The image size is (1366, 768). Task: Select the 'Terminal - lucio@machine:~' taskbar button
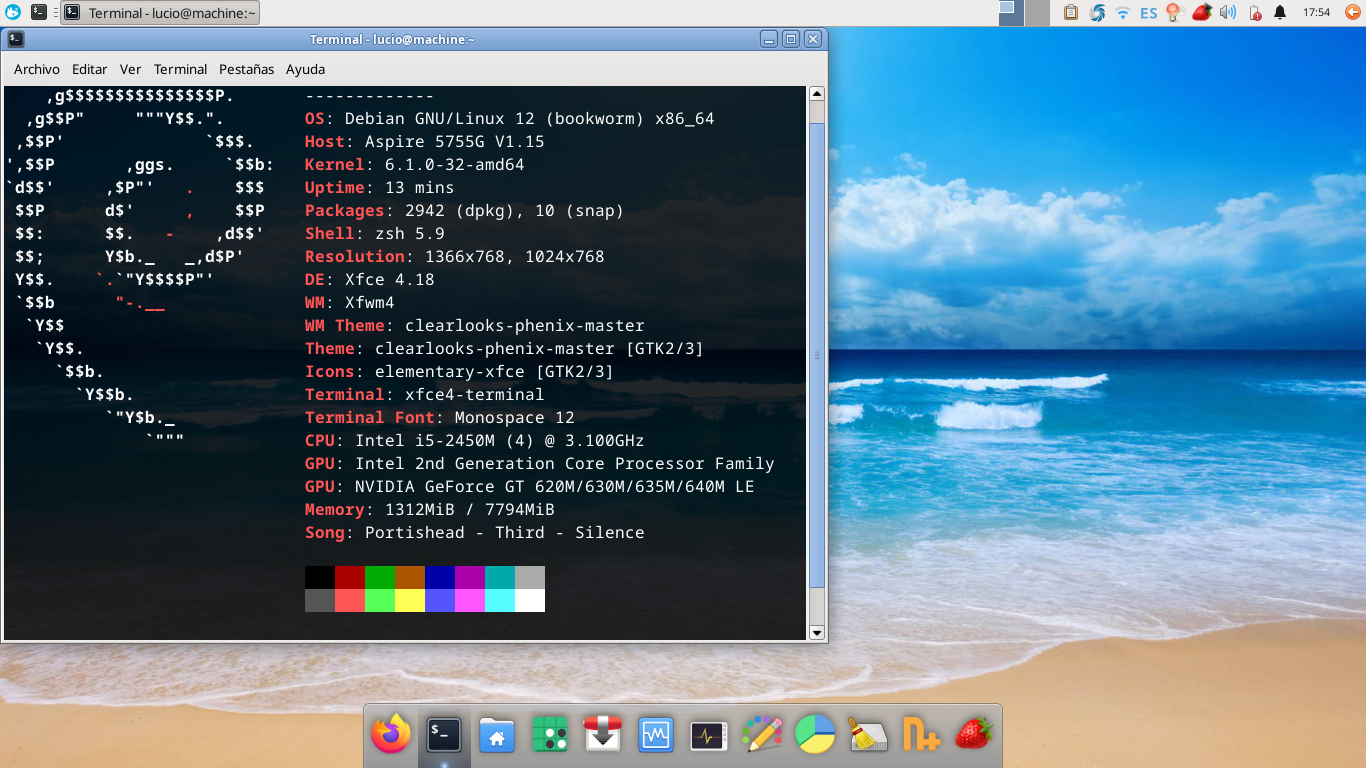pyautogui.click(x=160, y=13)
